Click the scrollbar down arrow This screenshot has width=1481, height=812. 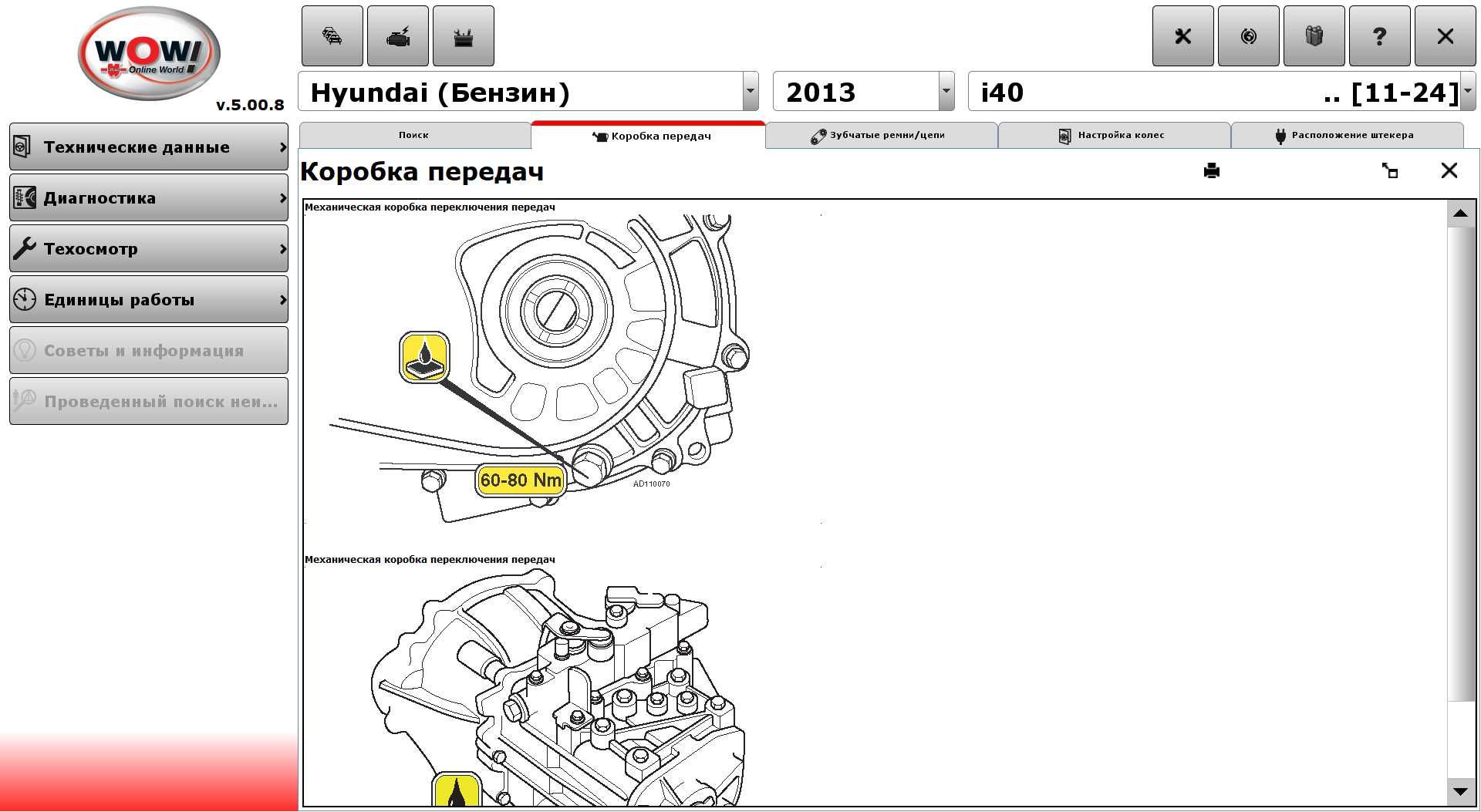tap(1460, 791)
